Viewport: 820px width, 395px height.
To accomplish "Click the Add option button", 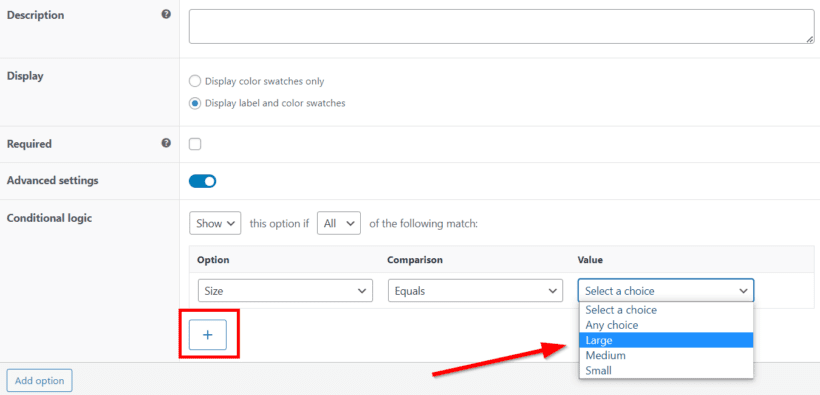I will coord(39,381).
